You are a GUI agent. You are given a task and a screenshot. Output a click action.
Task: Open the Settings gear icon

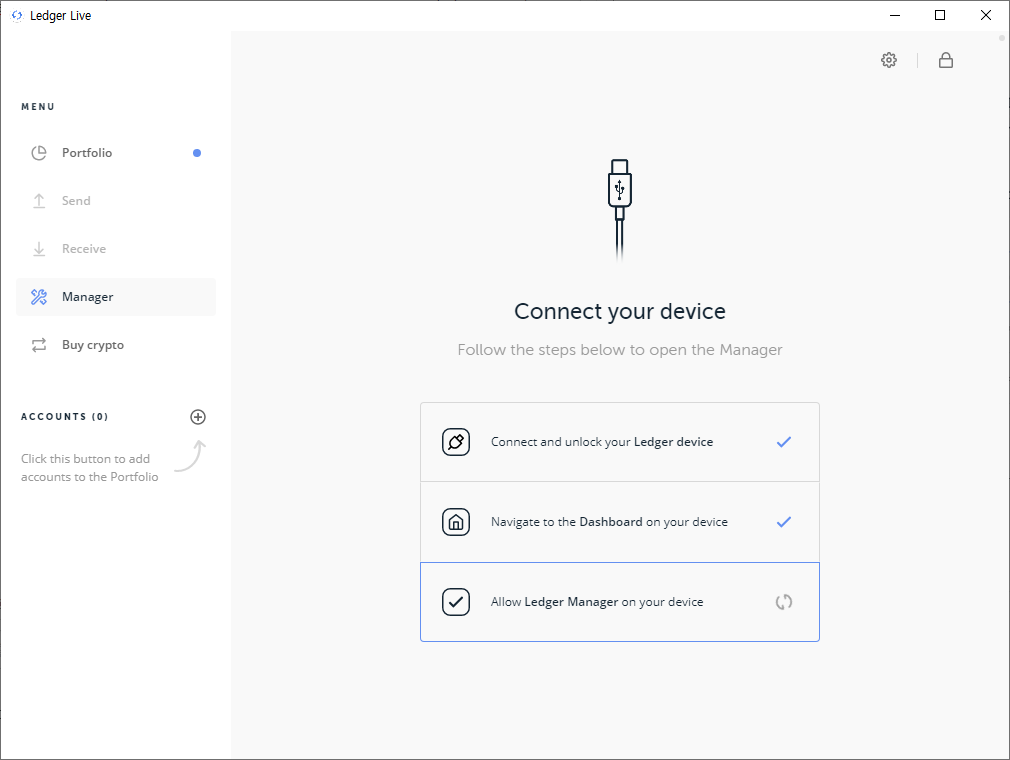click(x=889, y=60)
